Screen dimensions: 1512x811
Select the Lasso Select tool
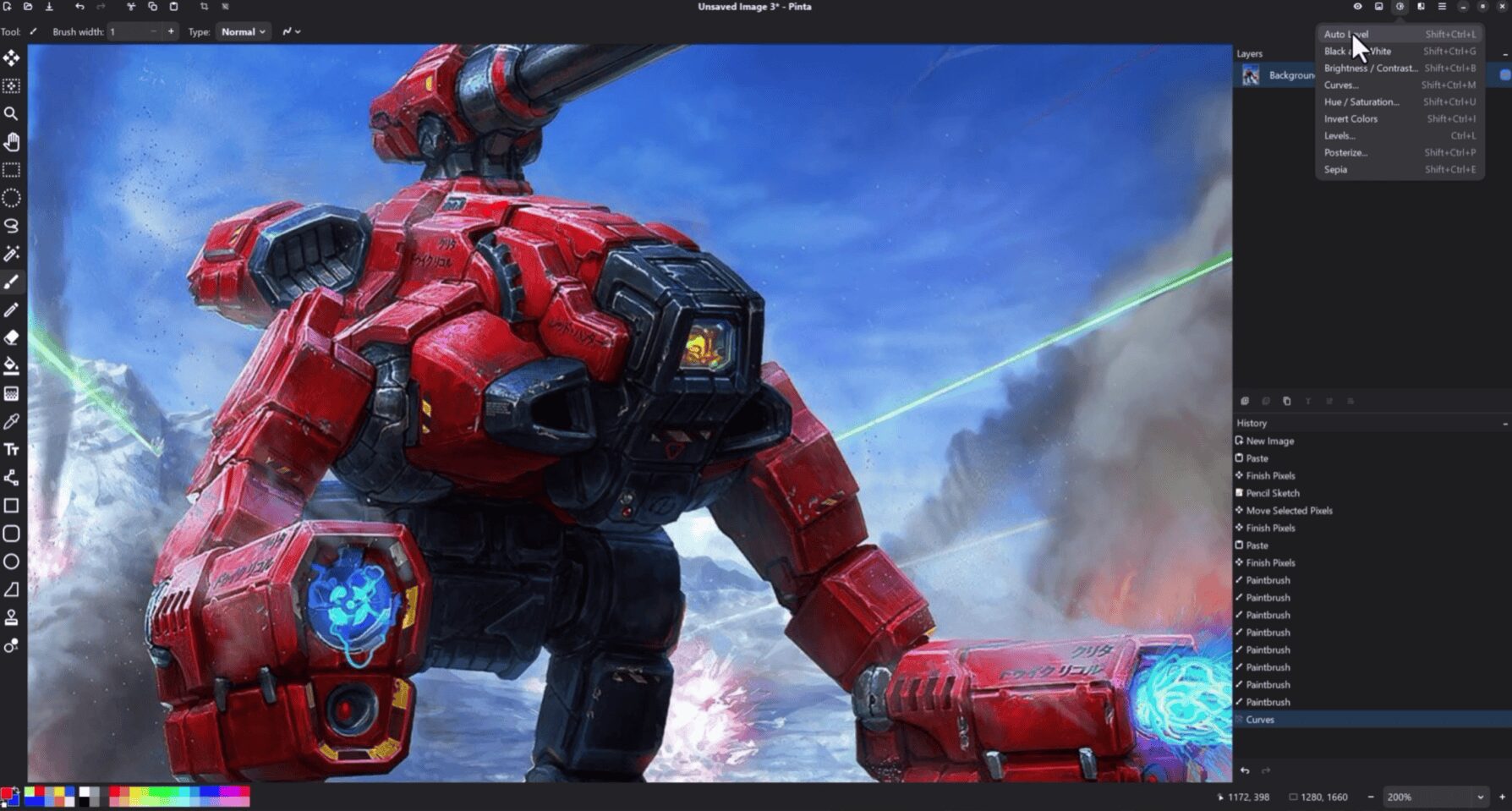pos(11,226)
